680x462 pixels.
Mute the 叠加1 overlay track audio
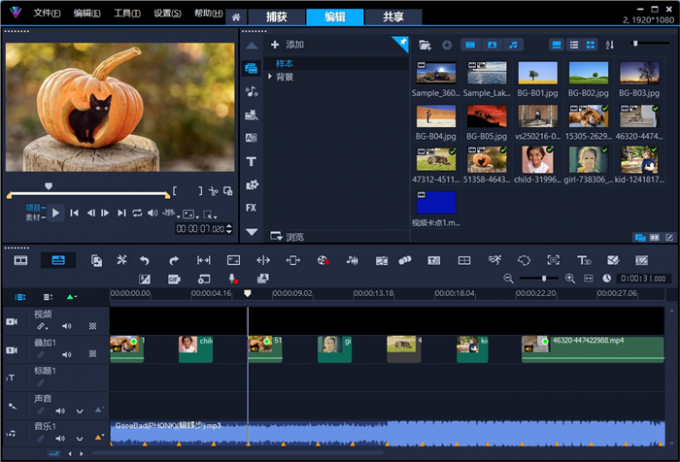coord(66,354)
